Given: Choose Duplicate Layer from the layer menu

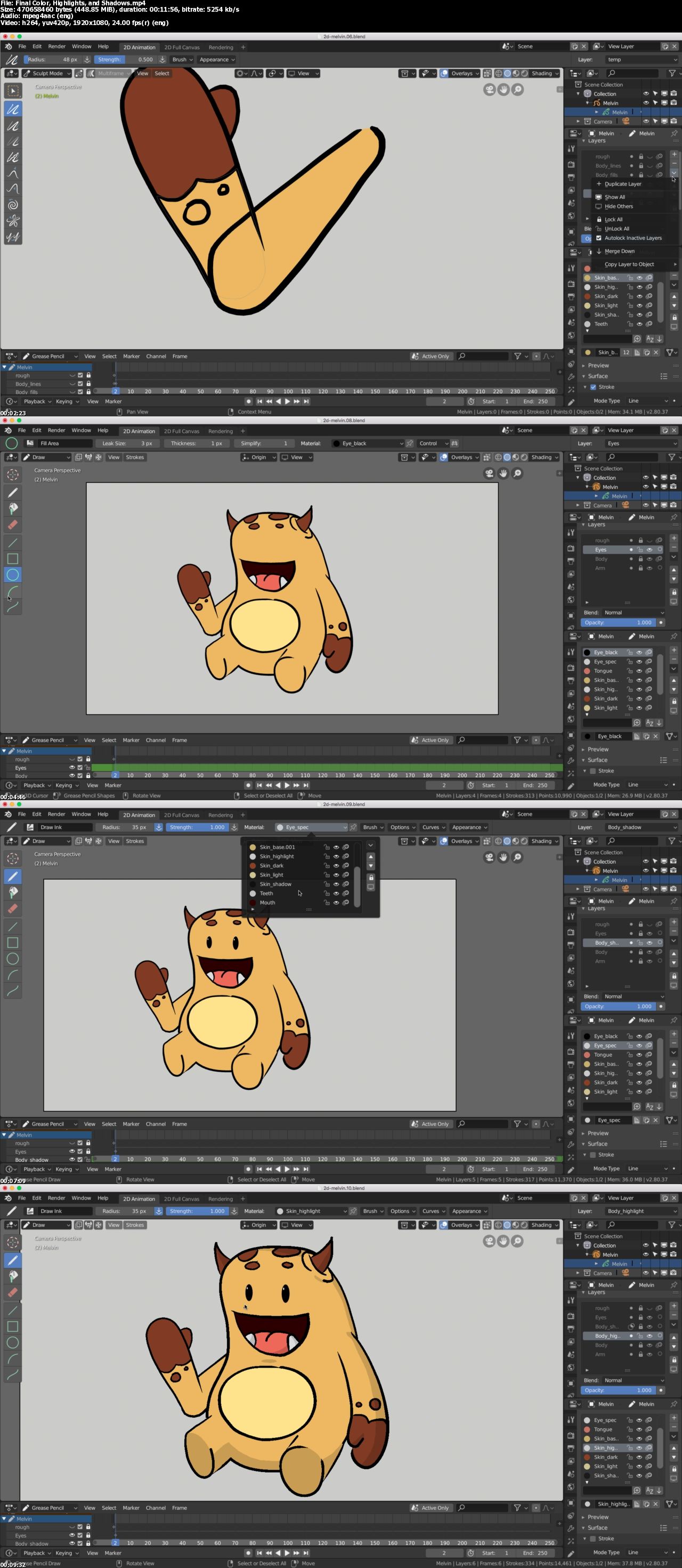Looking at the screenshot, I should click(x=622, y=184).
